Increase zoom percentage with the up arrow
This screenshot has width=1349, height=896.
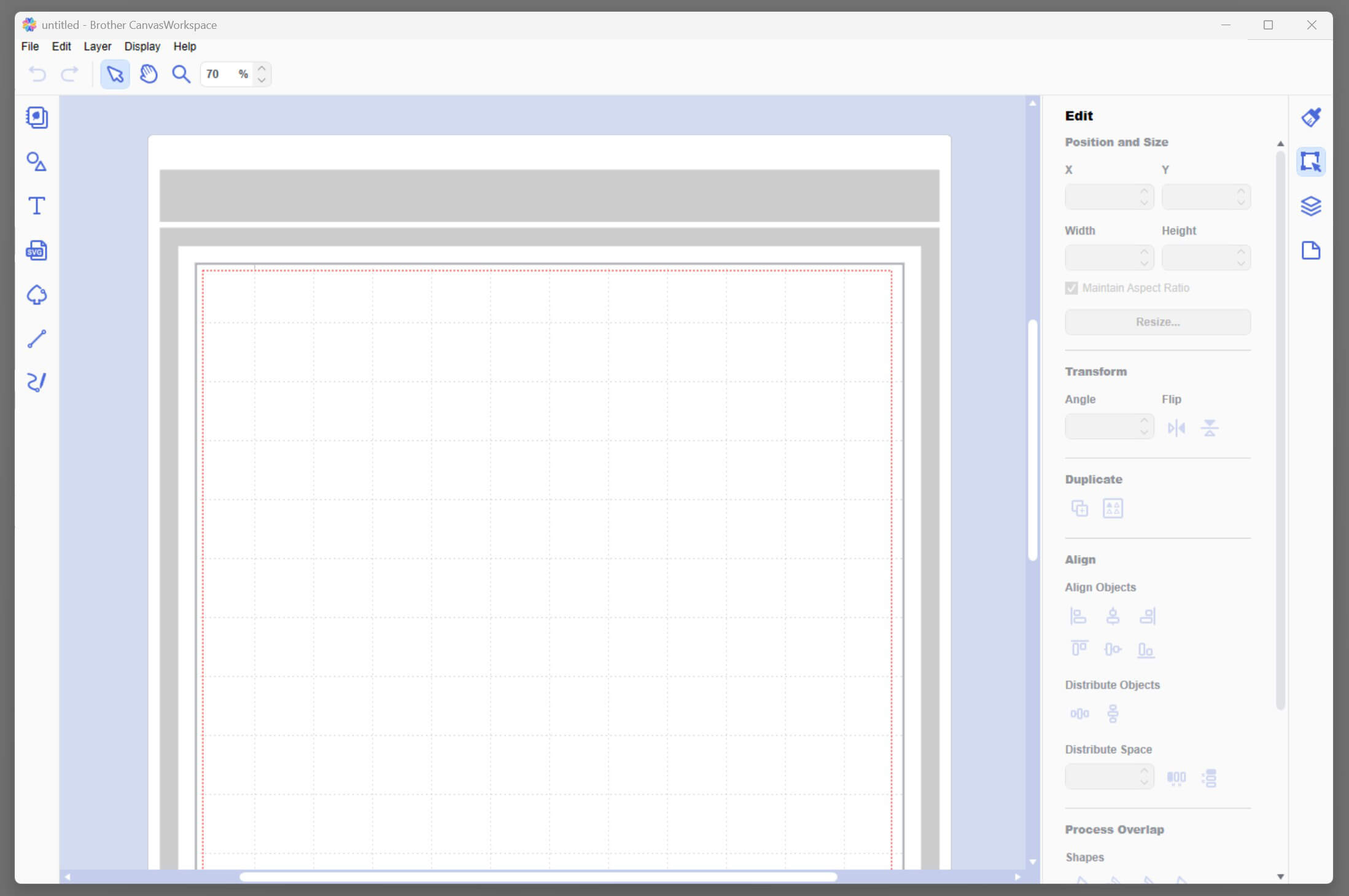pyautogui.click(x=261, y=68)
